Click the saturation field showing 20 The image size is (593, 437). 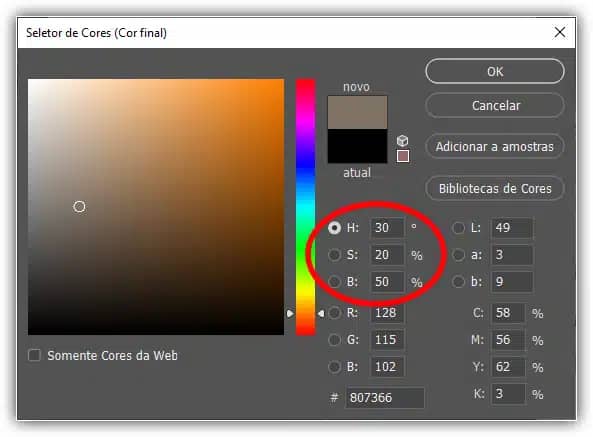[x=387, y=255]
